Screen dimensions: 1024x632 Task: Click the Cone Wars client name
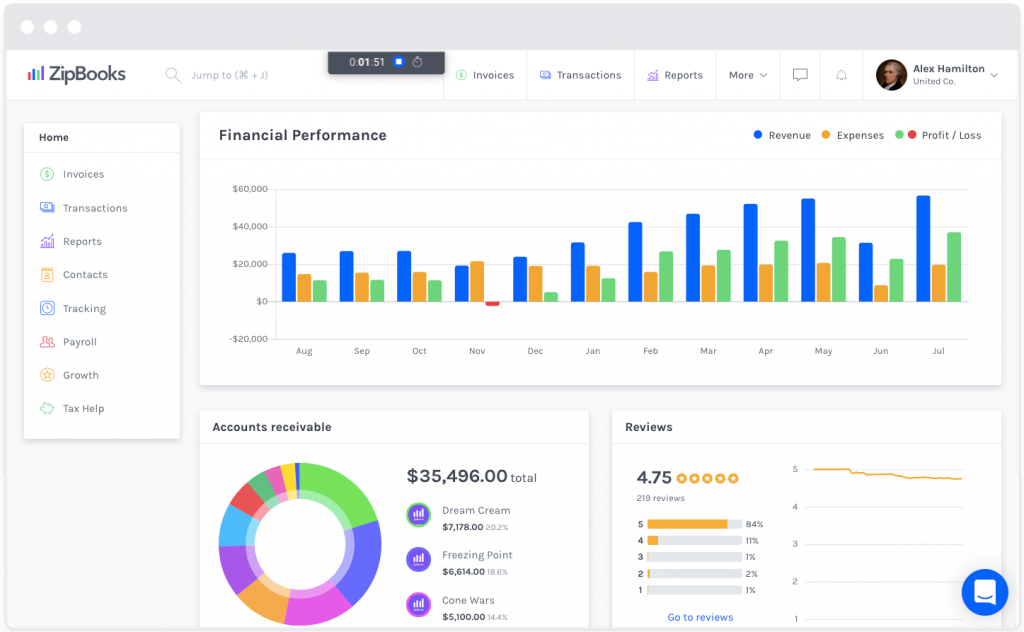[468, 600]
